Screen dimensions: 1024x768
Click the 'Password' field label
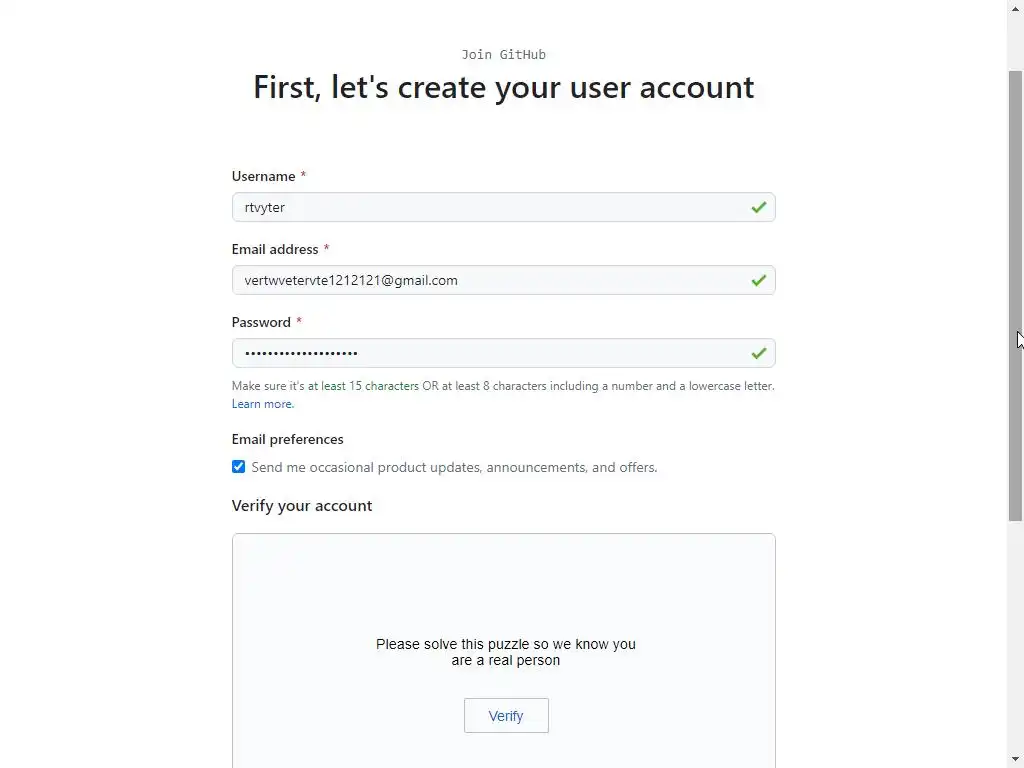261,322
